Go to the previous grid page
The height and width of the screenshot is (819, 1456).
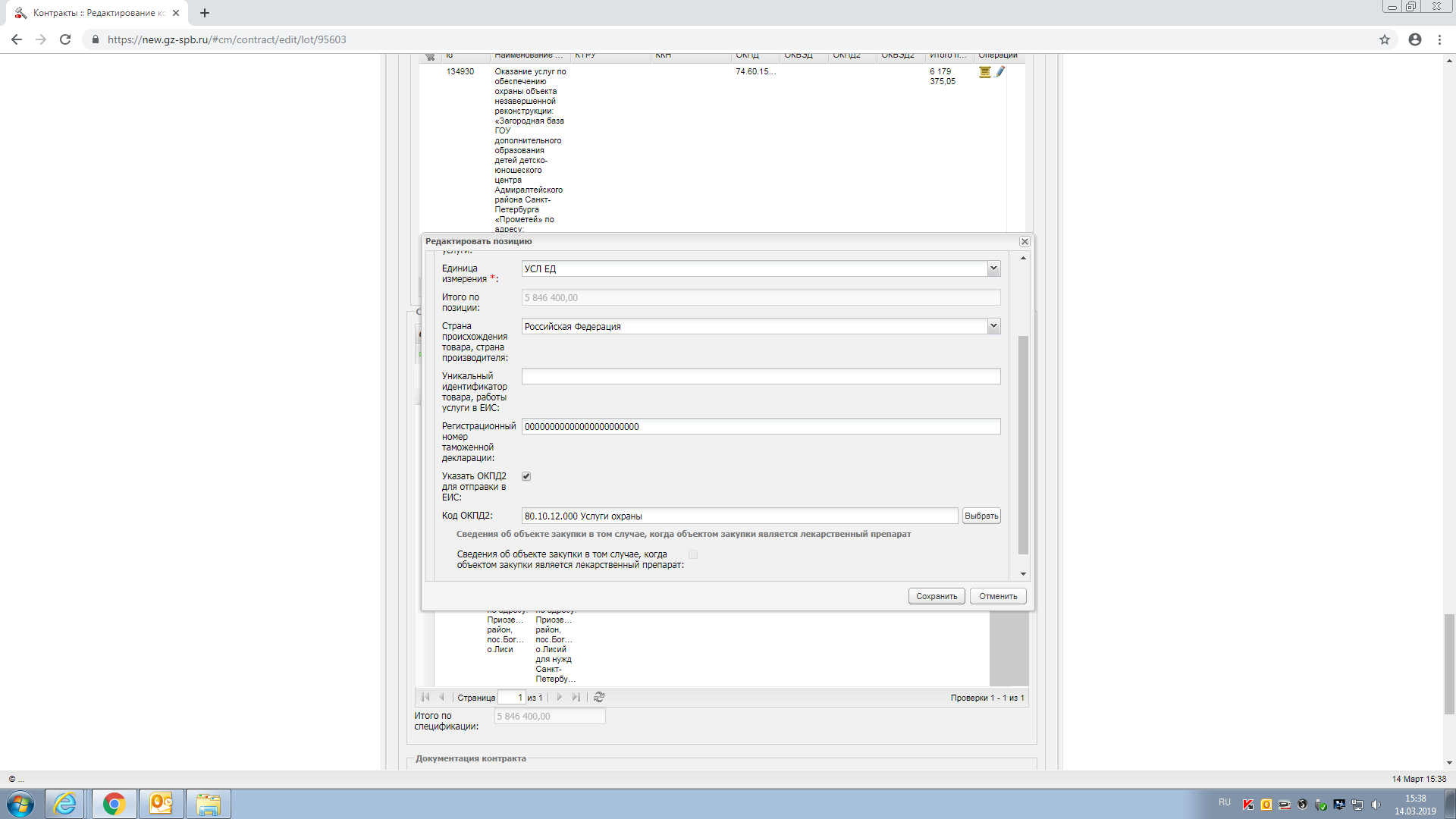[442, 697]
